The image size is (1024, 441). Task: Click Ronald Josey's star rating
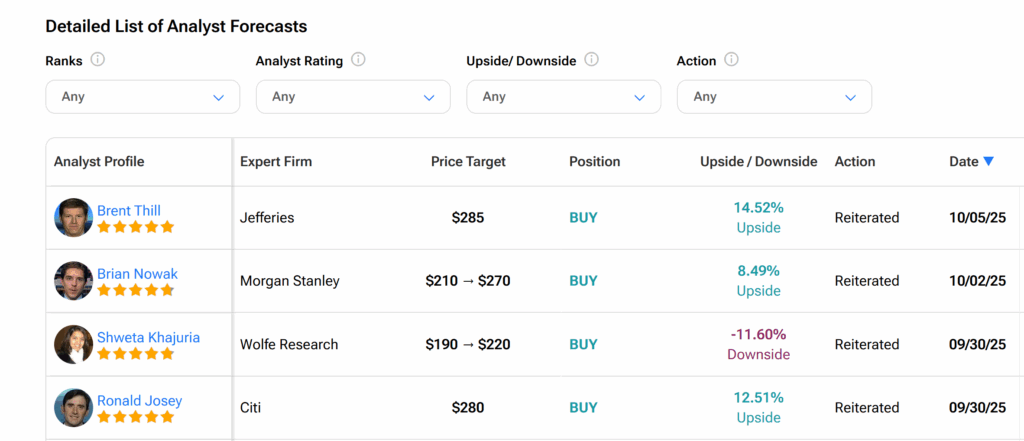click(135, 417)
